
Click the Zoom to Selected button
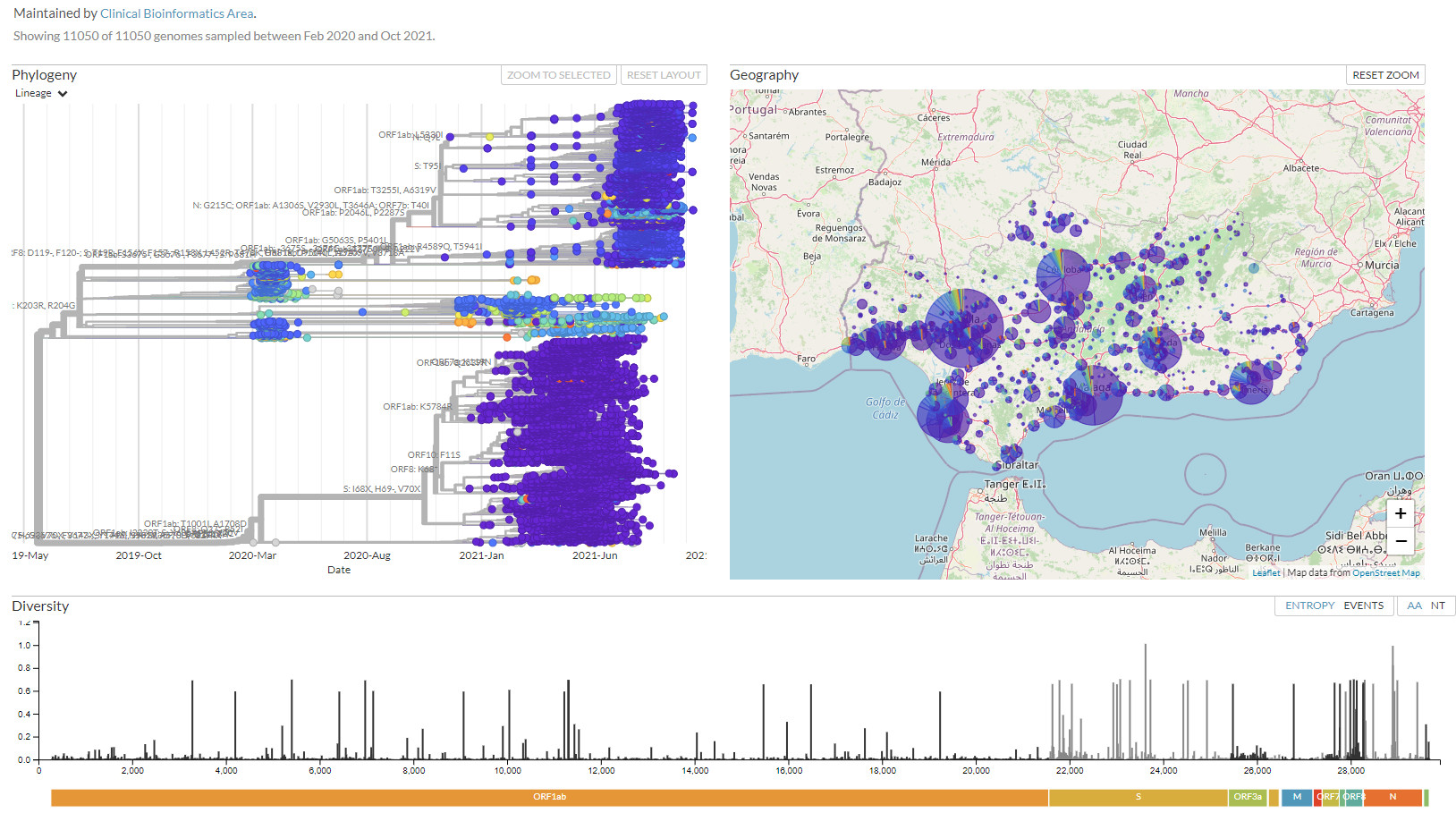(558, 75)
